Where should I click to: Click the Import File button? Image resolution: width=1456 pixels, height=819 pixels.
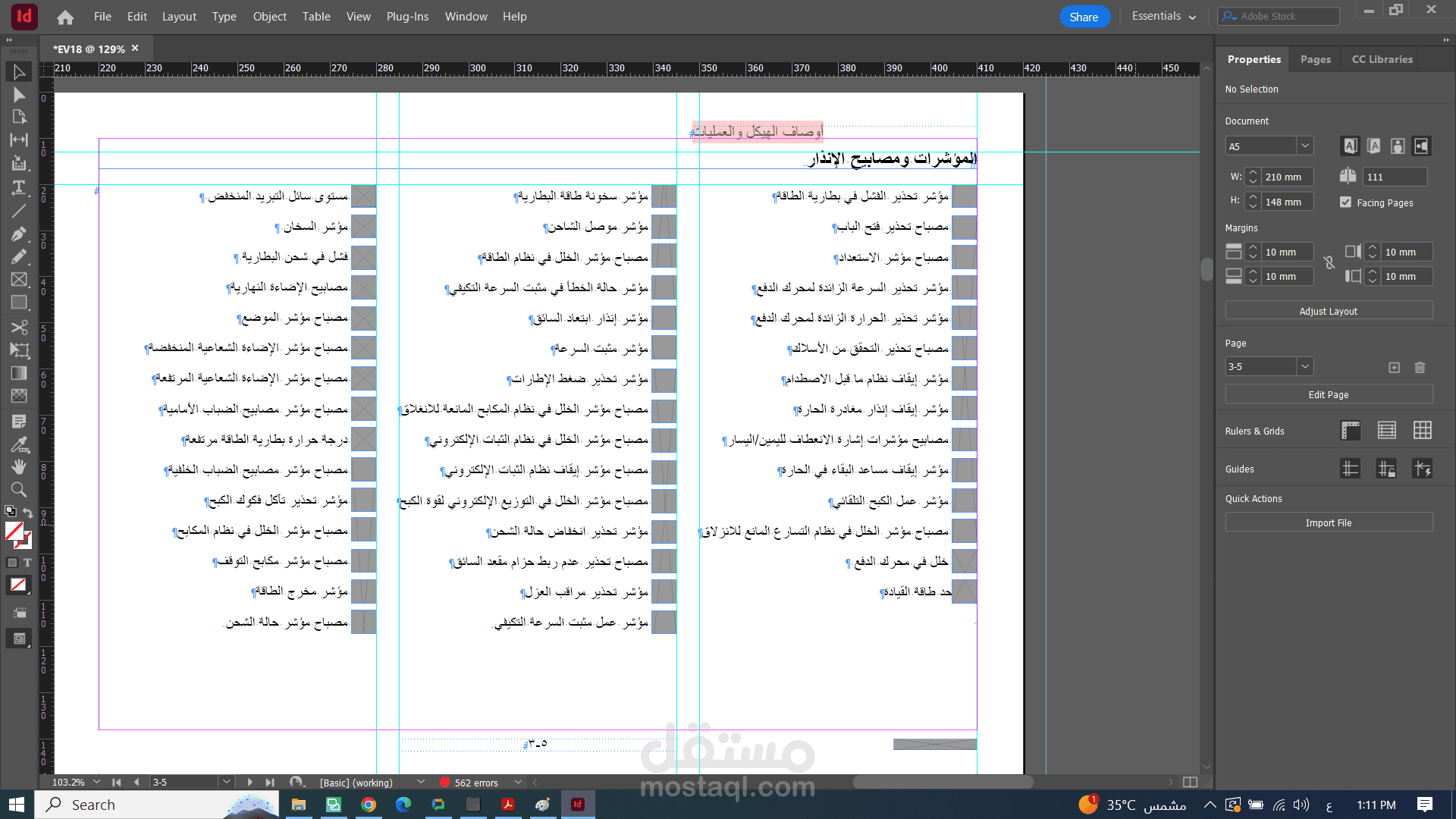[1328, 522]
